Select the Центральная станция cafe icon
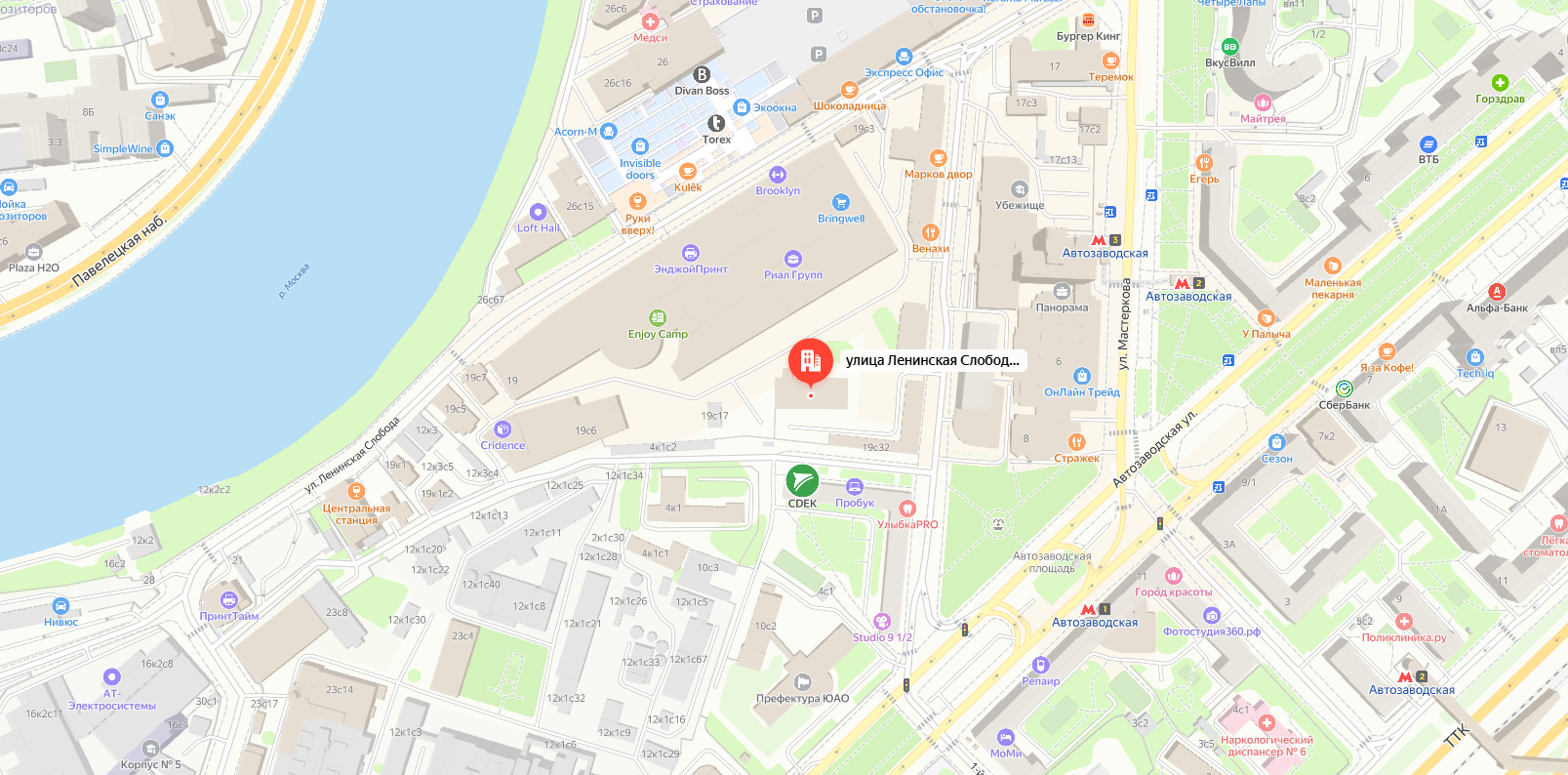 click(356, 491)
